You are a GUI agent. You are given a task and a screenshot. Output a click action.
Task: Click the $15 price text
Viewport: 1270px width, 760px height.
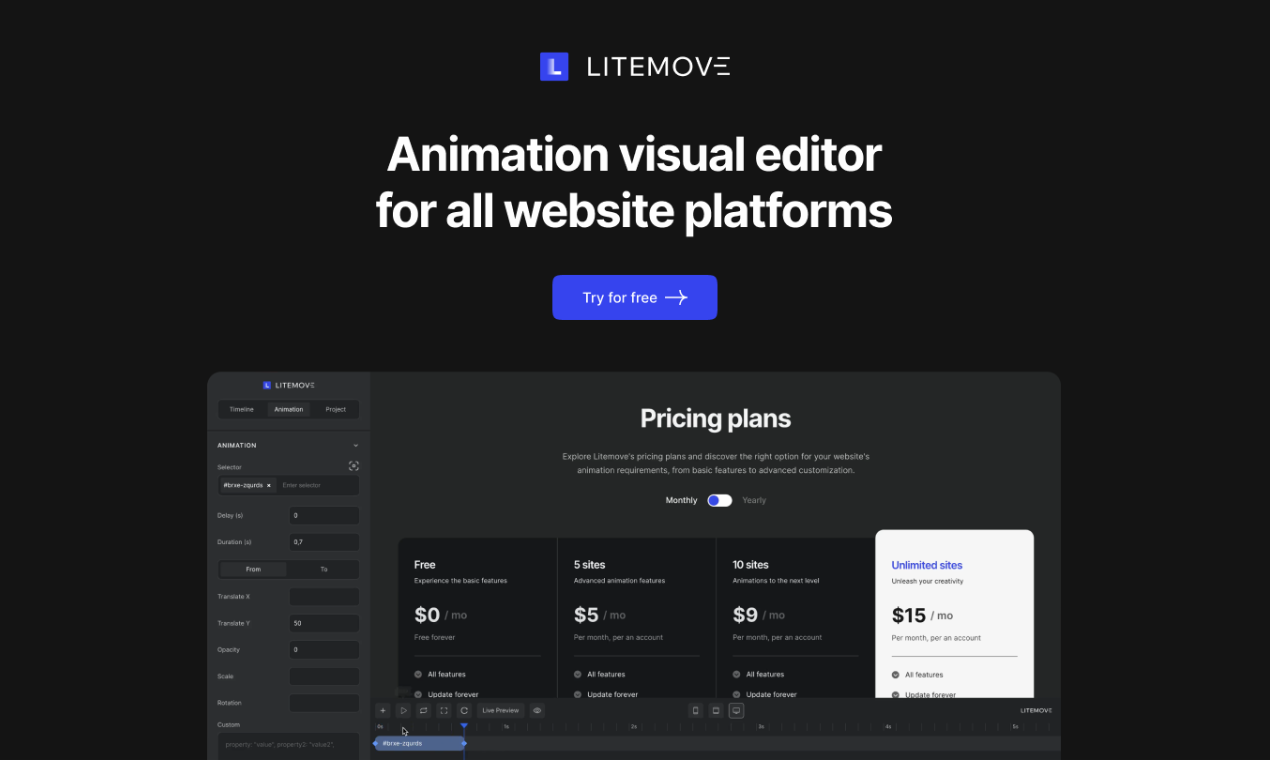pyautogui.click(x=909, y=615)
